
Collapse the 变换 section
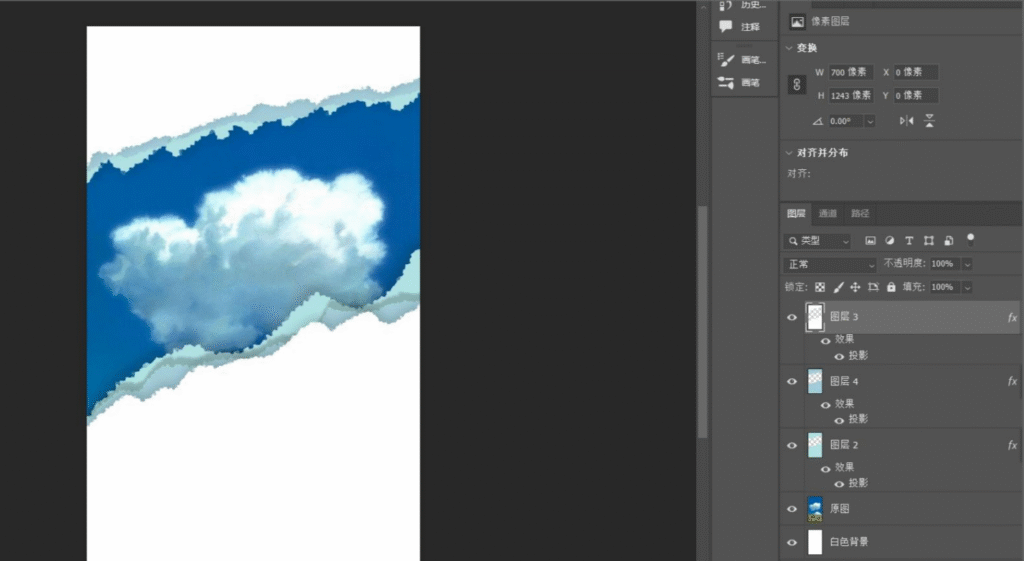[789, 48]
